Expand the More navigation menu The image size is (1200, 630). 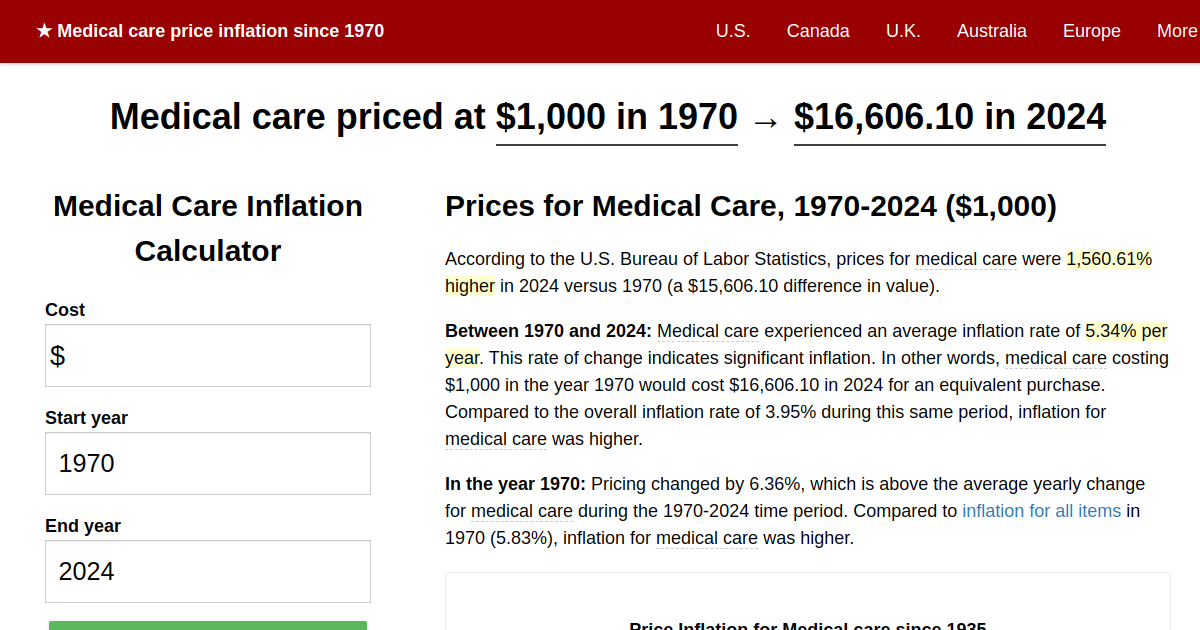1177,31
